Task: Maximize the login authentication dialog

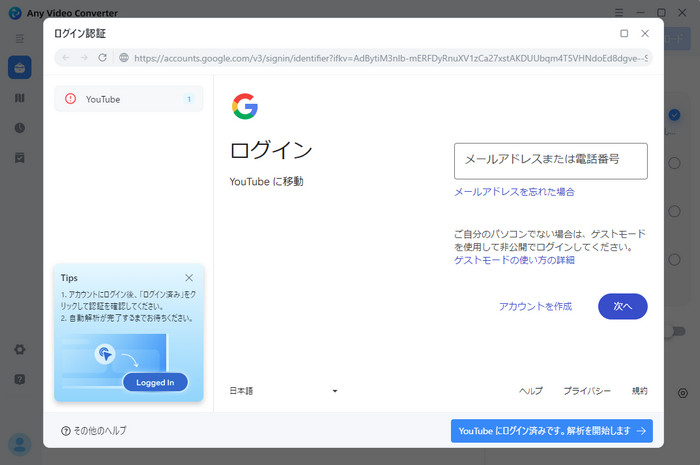Action: pyautogui.click(x=624, y=33)
